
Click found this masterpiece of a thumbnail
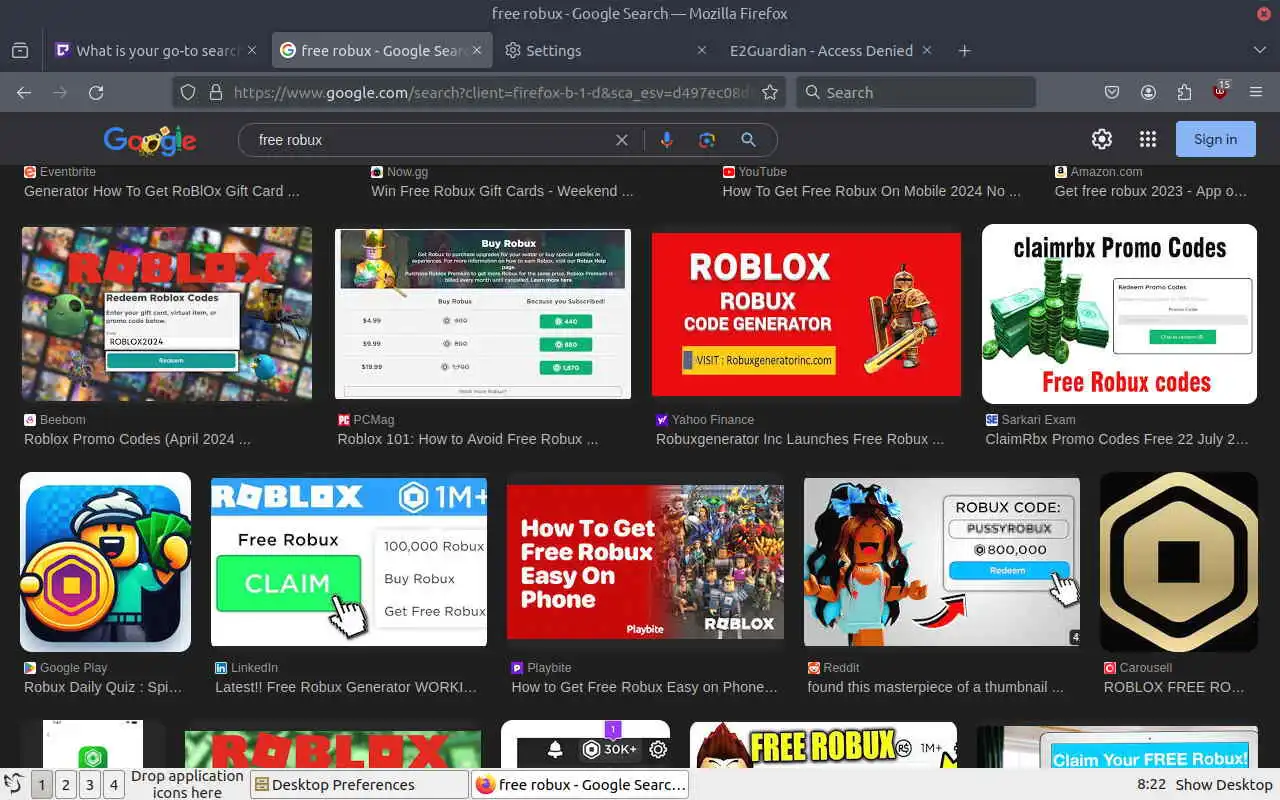click(935, 687)
